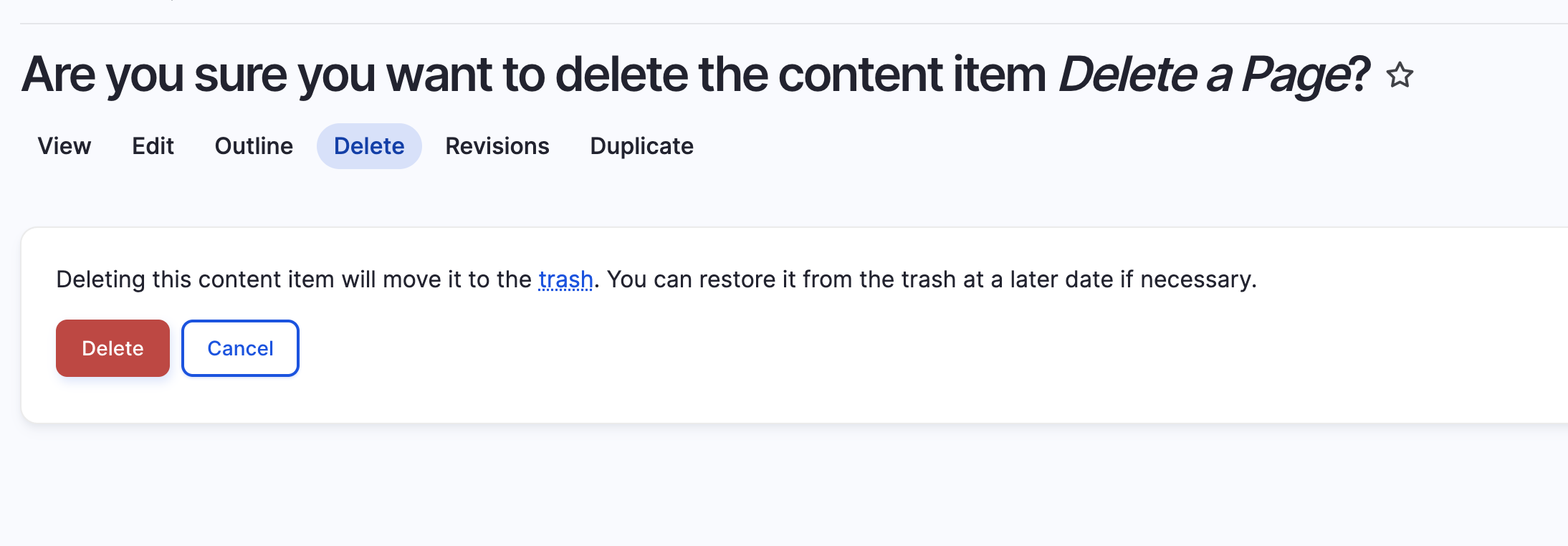Abort deletion with the outlined Cancel button
This screenshot has height=546, width=1568.
pos(240,348)
